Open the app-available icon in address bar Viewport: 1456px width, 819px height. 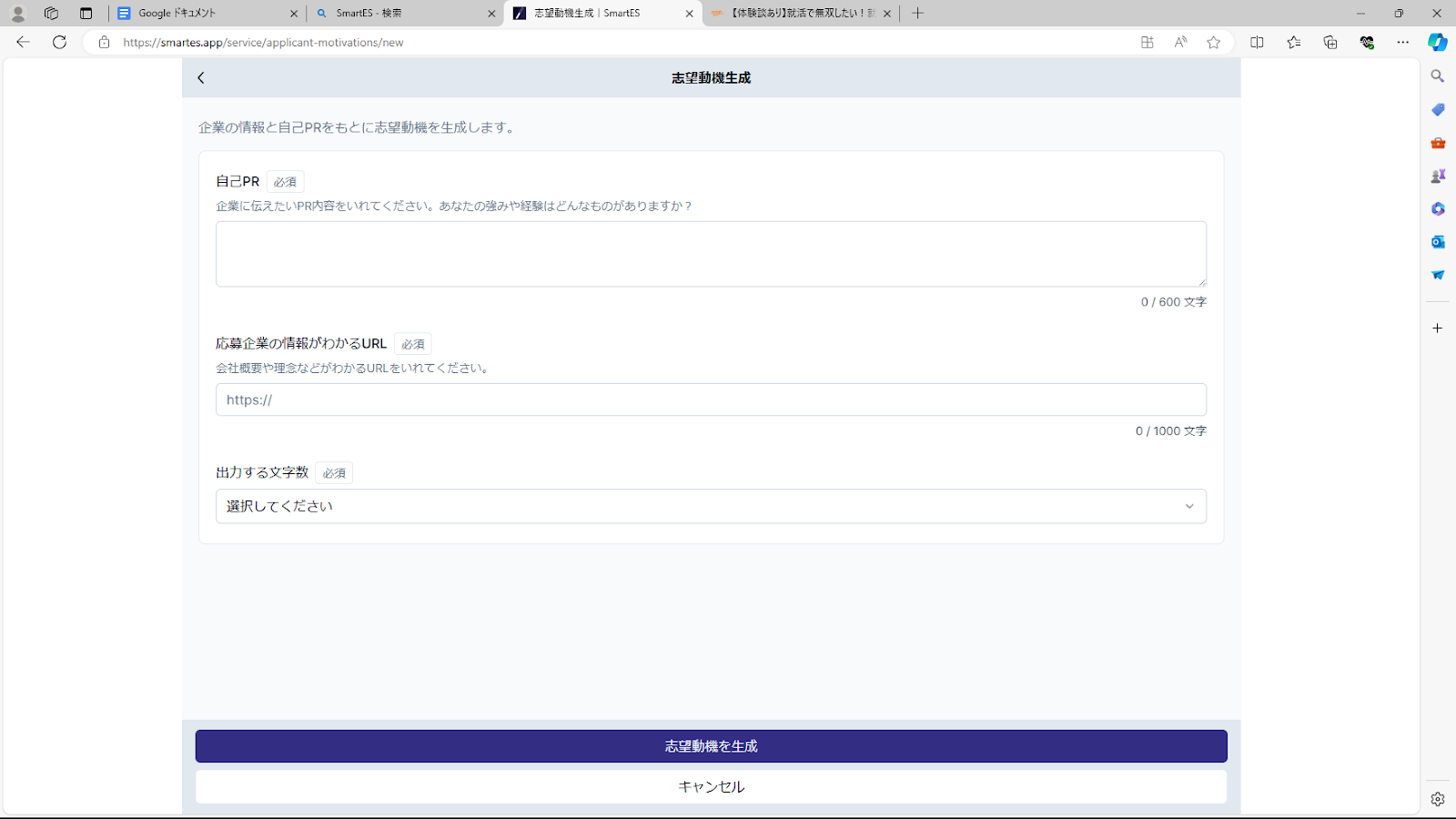[x=1148, y=42]
